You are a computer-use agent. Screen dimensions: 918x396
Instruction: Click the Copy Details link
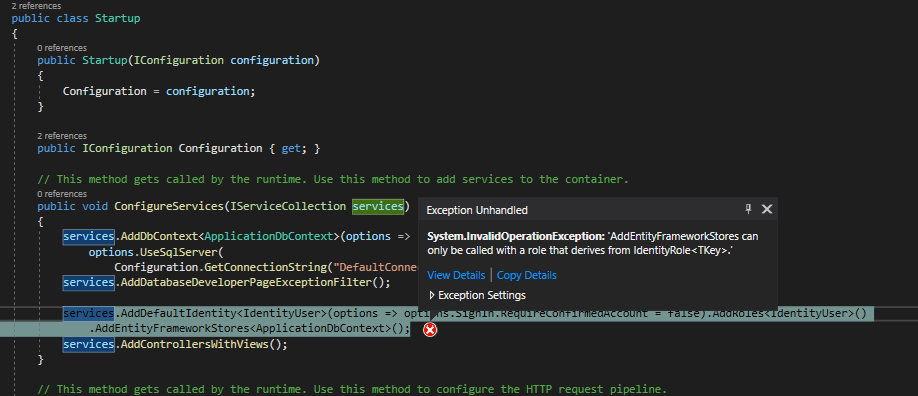pos(526,275)
